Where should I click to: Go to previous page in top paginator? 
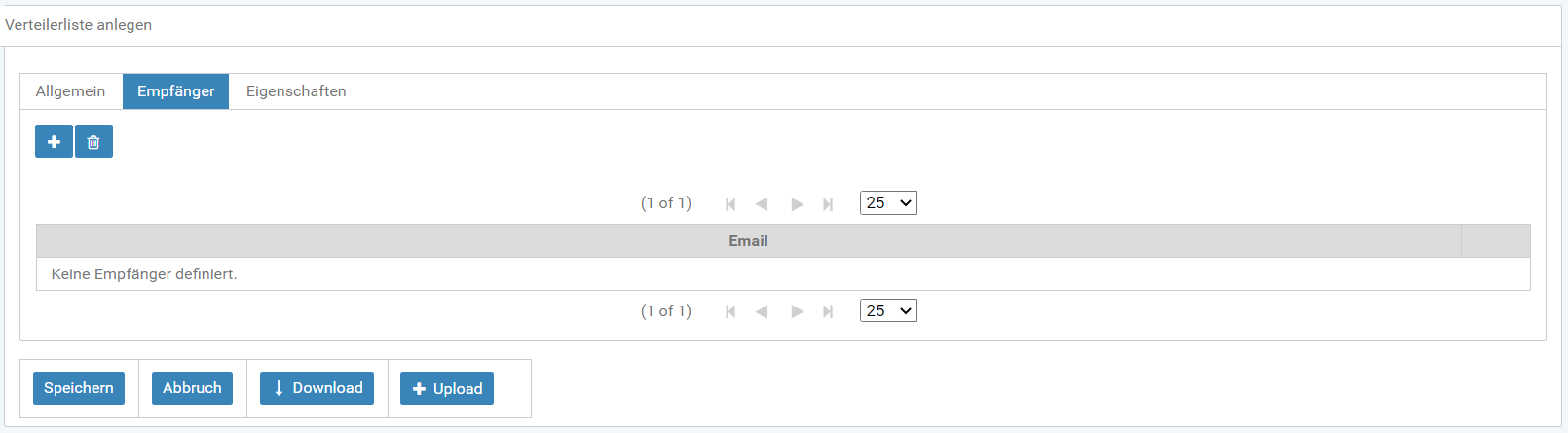pos(762,204)
